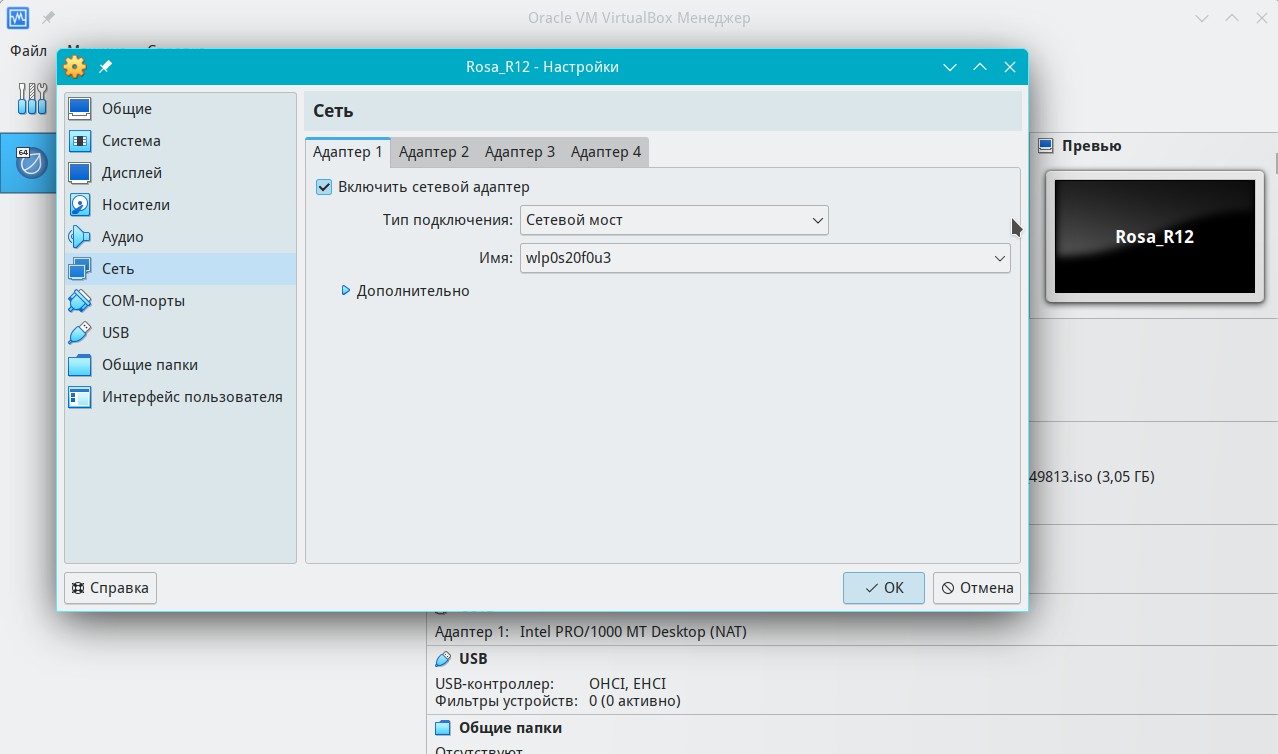The width and height of the screenshot is (1278, 754).
Task: Click the USB section icon in the details pane
Action: [x=443, y=659]
